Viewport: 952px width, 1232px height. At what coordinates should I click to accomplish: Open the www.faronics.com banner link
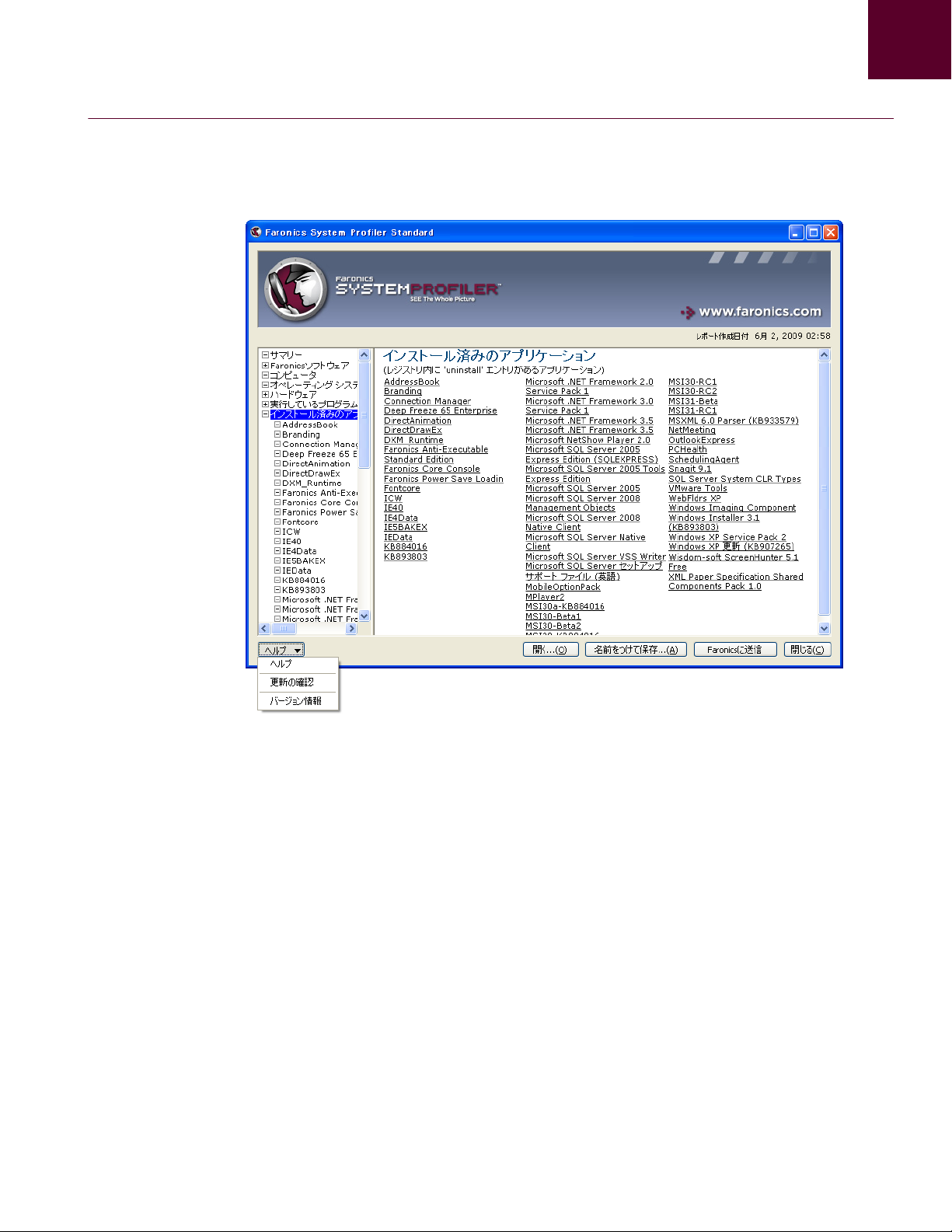pyautogui.click(x=751, y=312)
